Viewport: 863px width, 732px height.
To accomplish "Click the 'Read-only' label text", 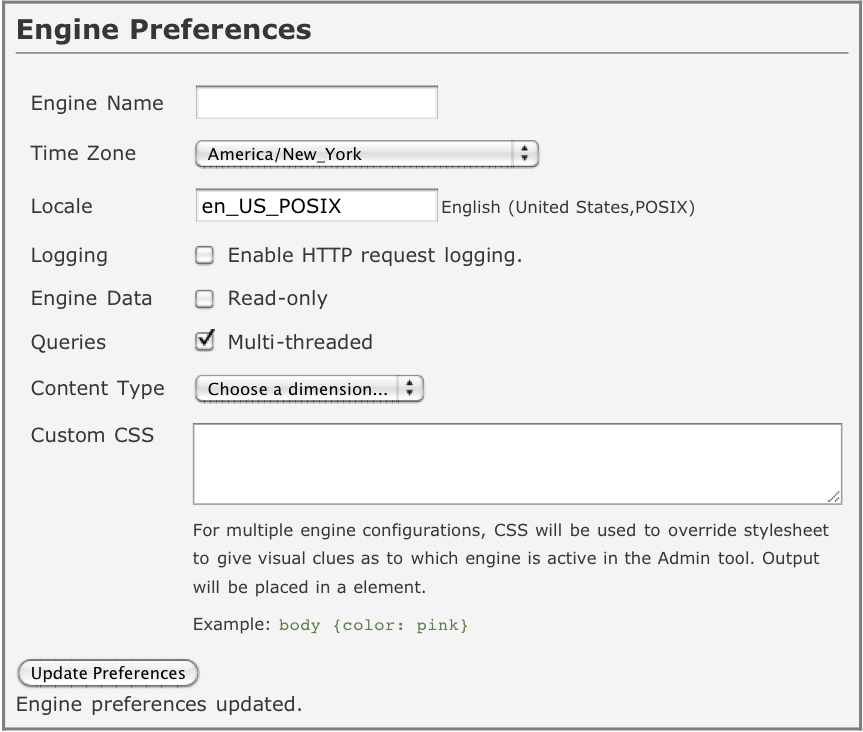I will coord(277,298).
